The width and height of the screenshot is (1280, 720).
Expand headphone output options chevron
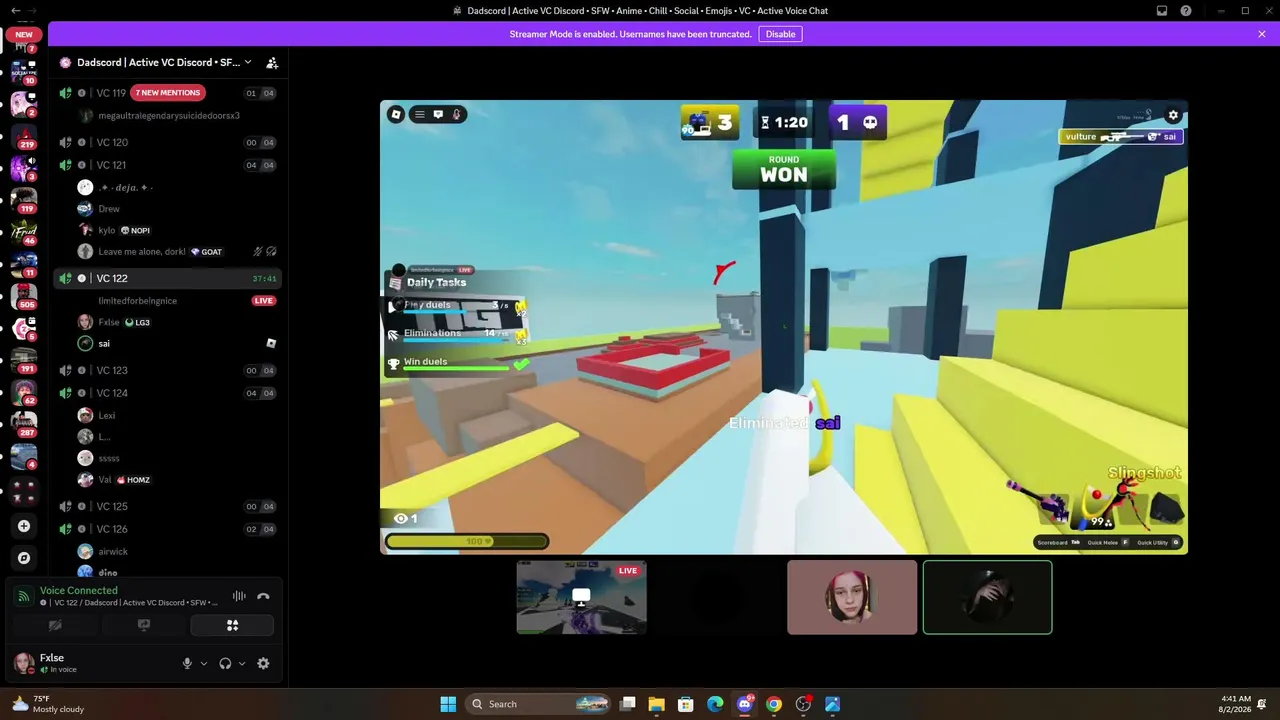tap(242, 663)
